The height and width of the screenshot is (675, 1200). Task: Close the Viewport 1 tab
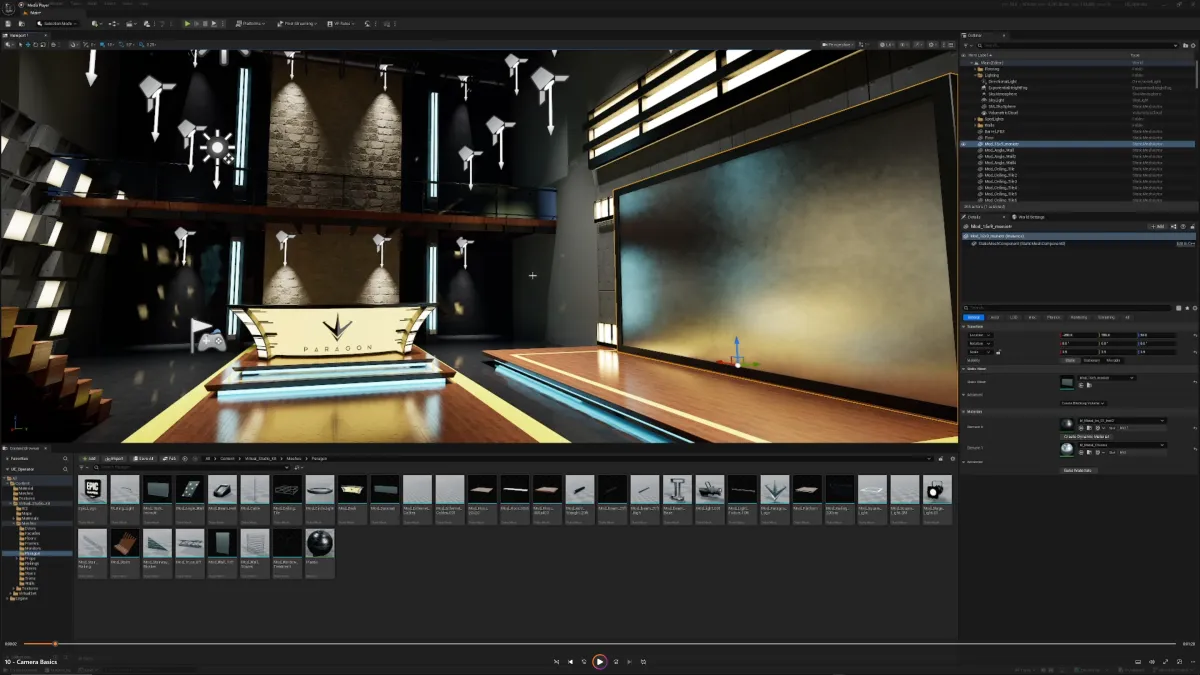pos(45,35)
